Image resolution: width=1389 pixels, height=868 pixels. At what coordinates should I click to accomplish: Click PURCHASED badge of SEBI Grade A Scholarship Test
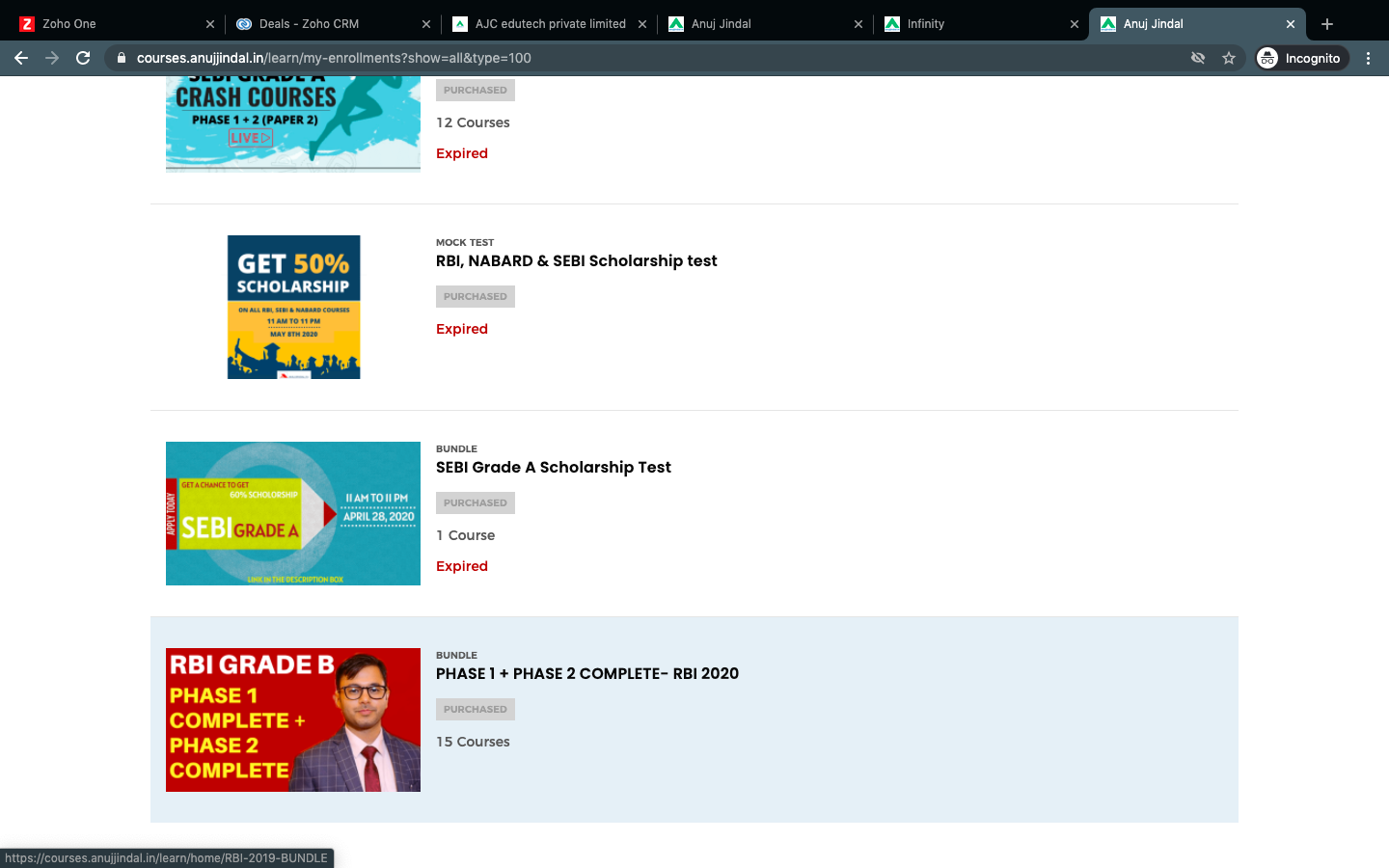pos(476,503)
